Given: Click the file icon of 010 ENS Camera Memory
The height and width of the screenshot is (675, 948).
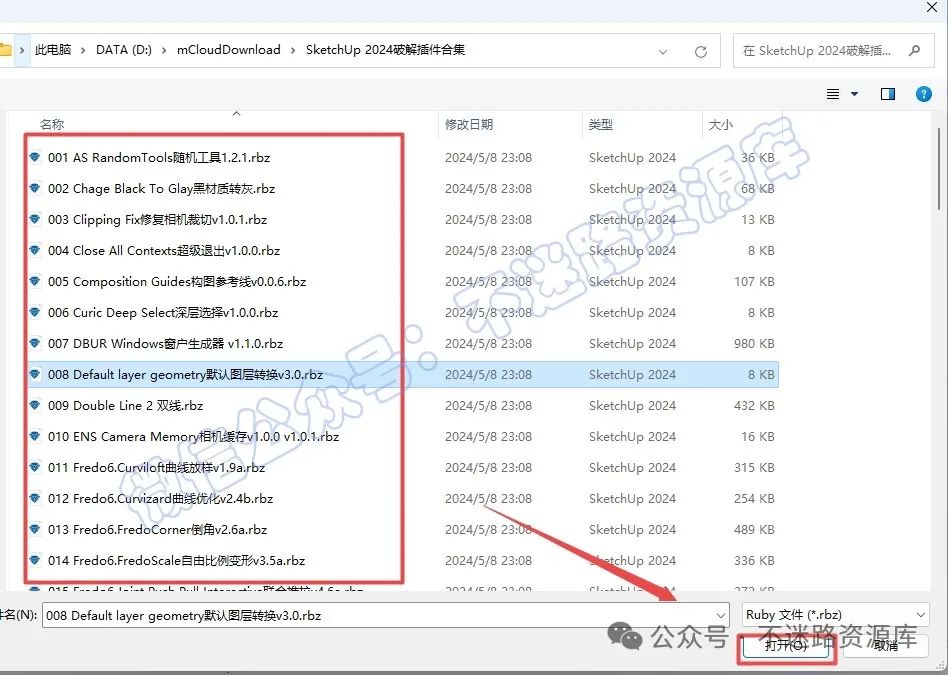Looking at the screenshot, I should 35,436.
